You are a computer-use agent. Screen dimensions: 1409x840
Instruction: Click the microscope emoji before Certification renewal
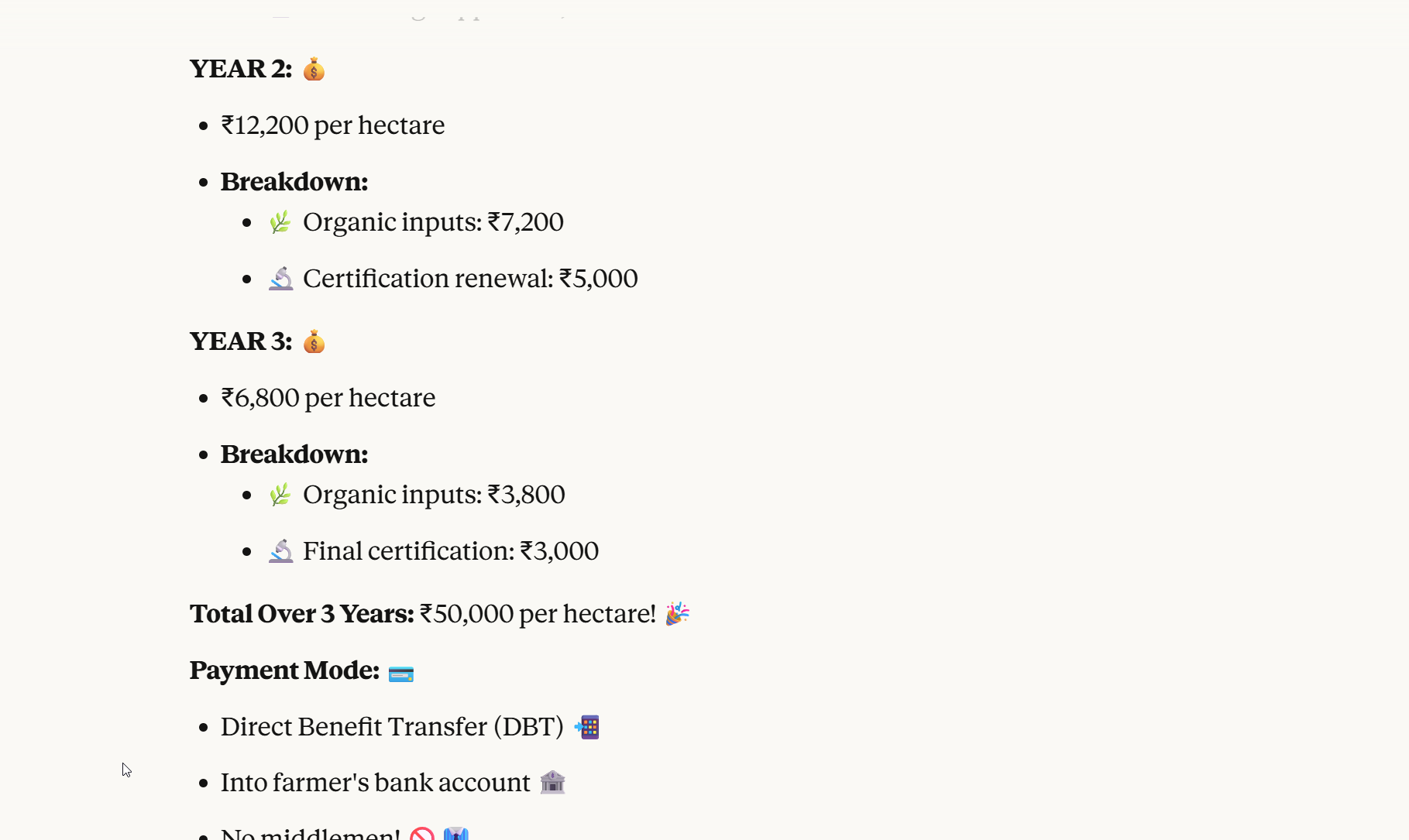click(x=281, y=279)
